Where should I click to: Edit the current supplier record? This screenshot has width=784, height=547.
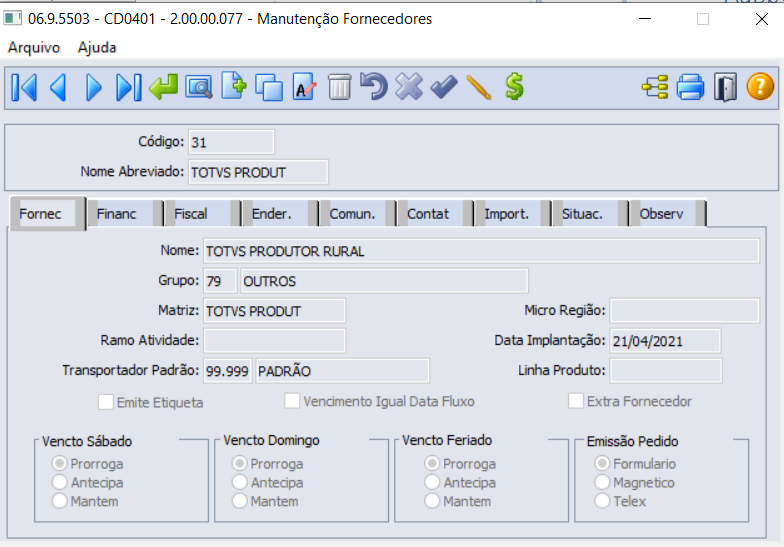(x=304, y=87)
